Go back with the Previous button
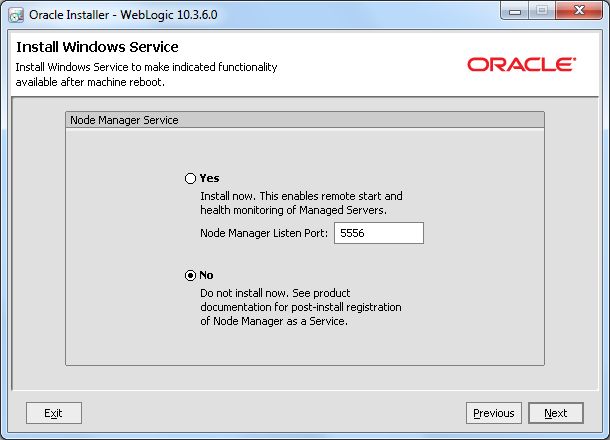Image resolution: width=610 pixels, height=440 pixels. (494, 413)
